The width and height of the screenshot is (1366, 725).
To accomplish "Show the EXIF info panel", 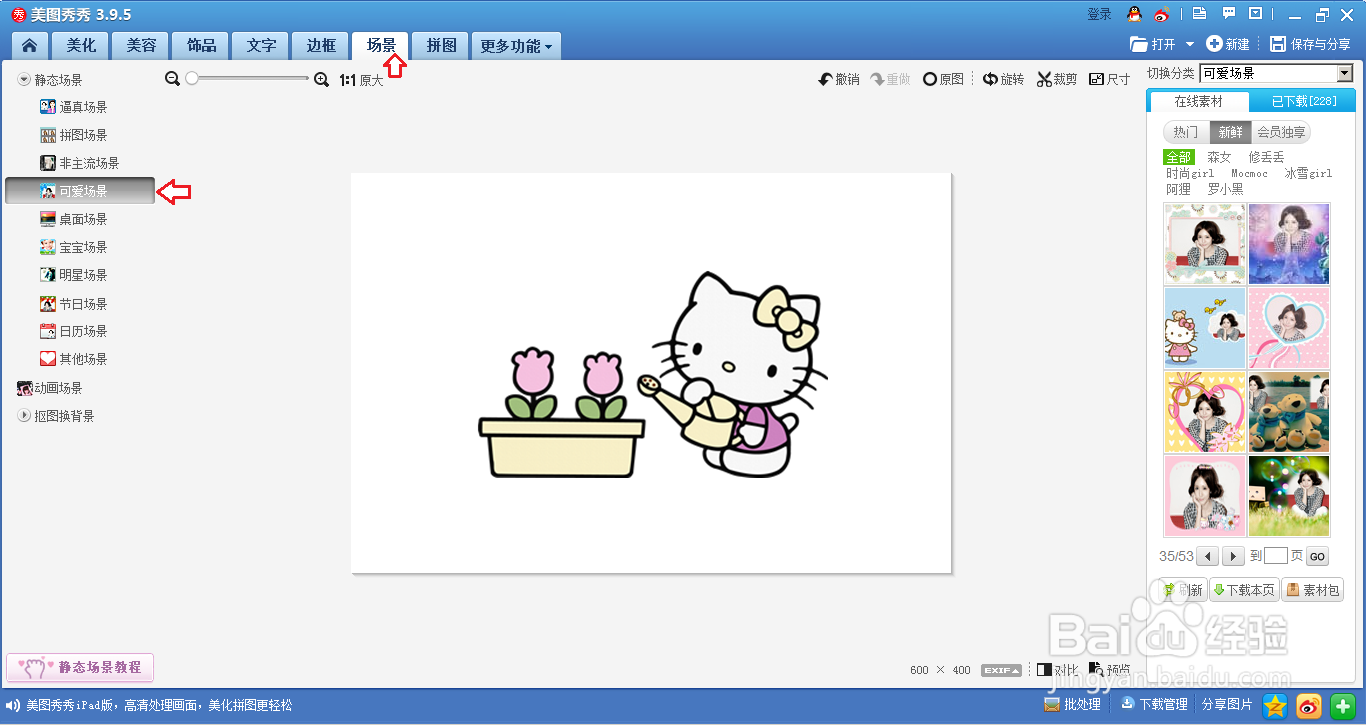I will [x=1002, y=670].
